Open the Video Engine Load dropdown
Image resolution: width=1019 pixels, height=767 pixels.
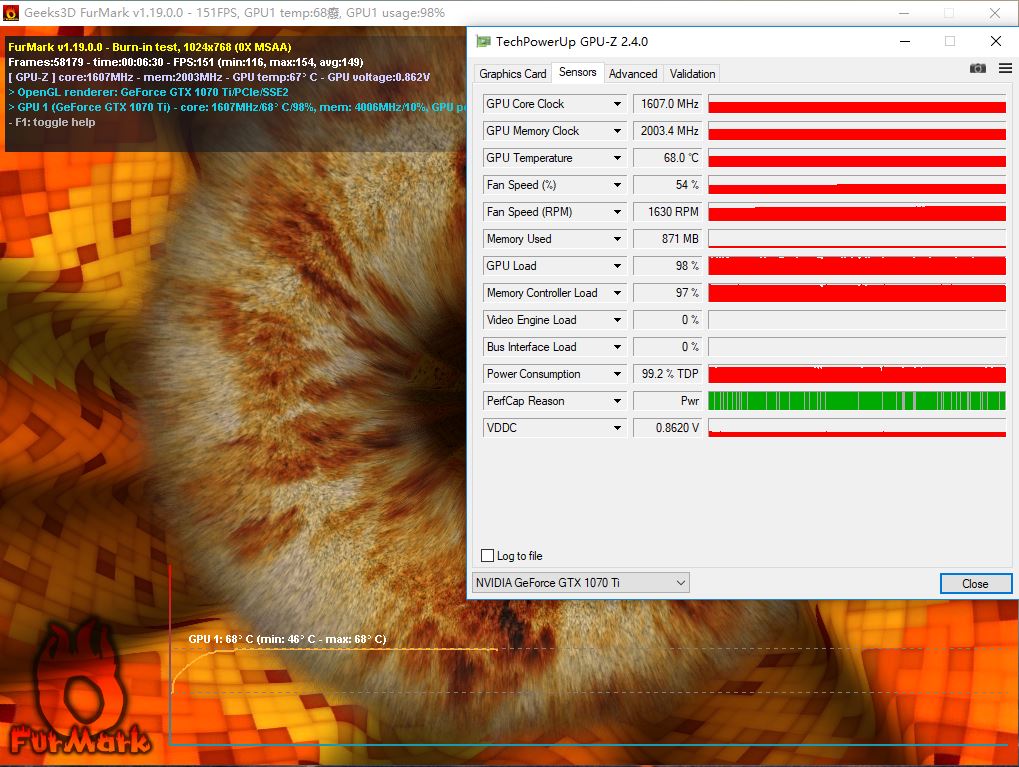pyautogui.click(x=617, y=320)
